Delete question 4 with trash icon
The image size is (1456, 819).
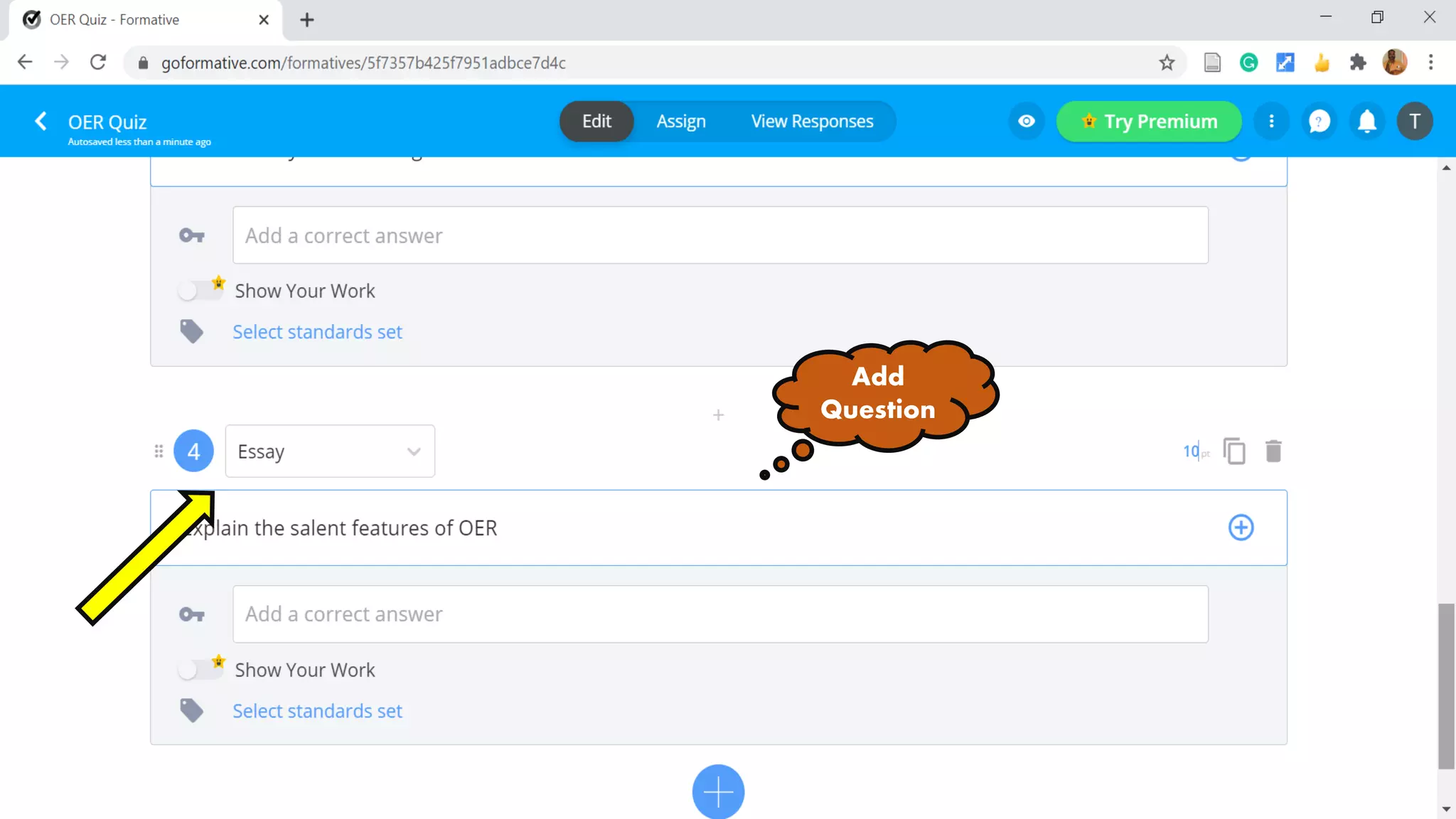coord(1273,451)
